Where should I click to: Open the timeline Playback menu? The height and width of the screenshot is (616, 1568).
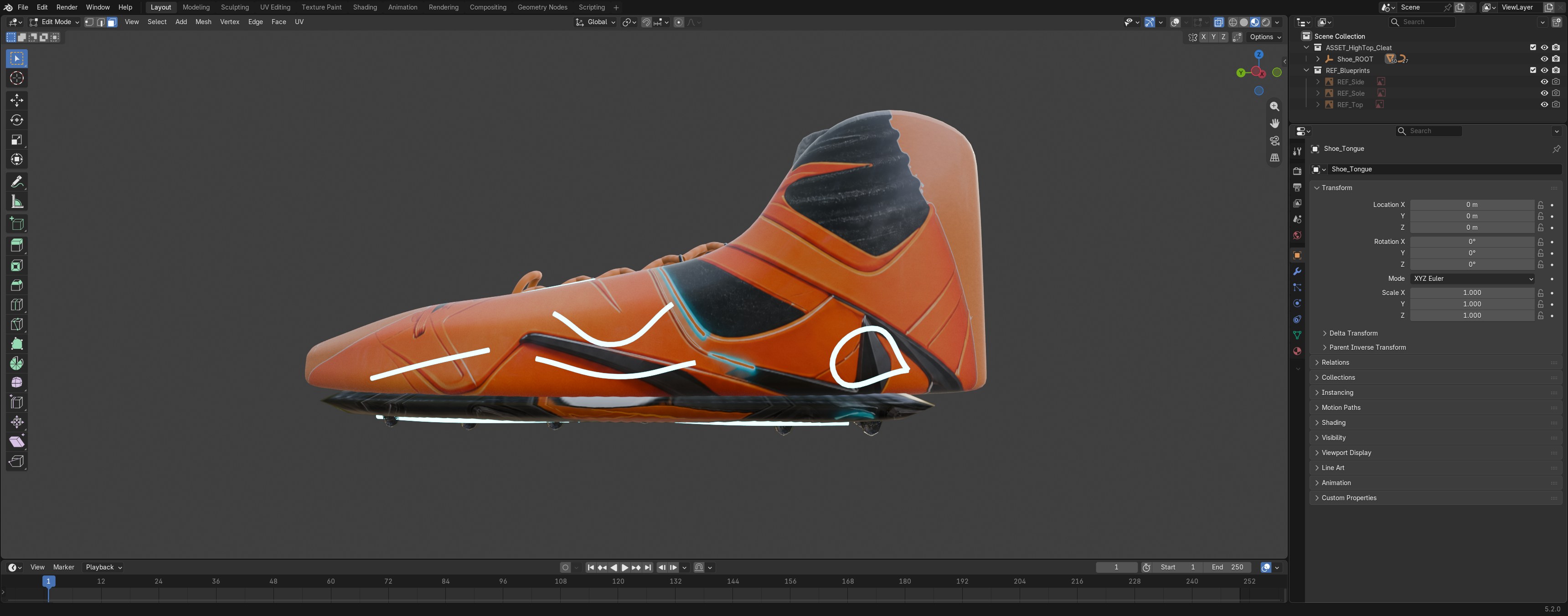coord(103,567)
